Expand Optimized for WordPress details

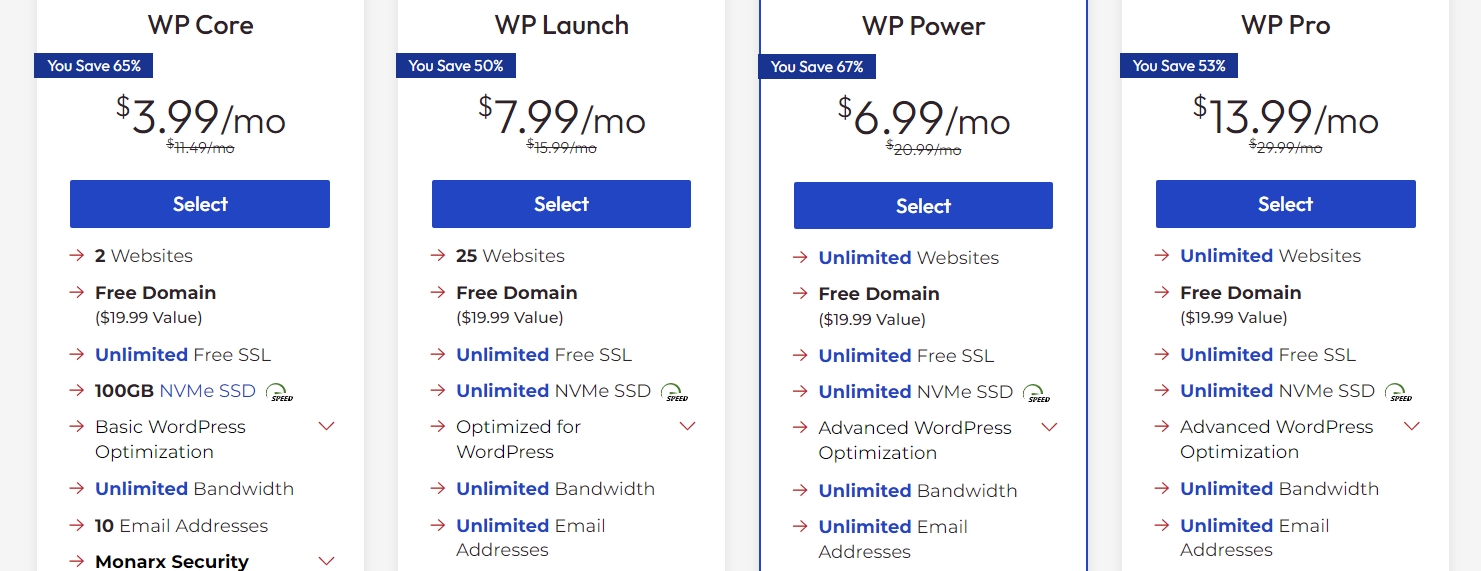pos(687,427)
